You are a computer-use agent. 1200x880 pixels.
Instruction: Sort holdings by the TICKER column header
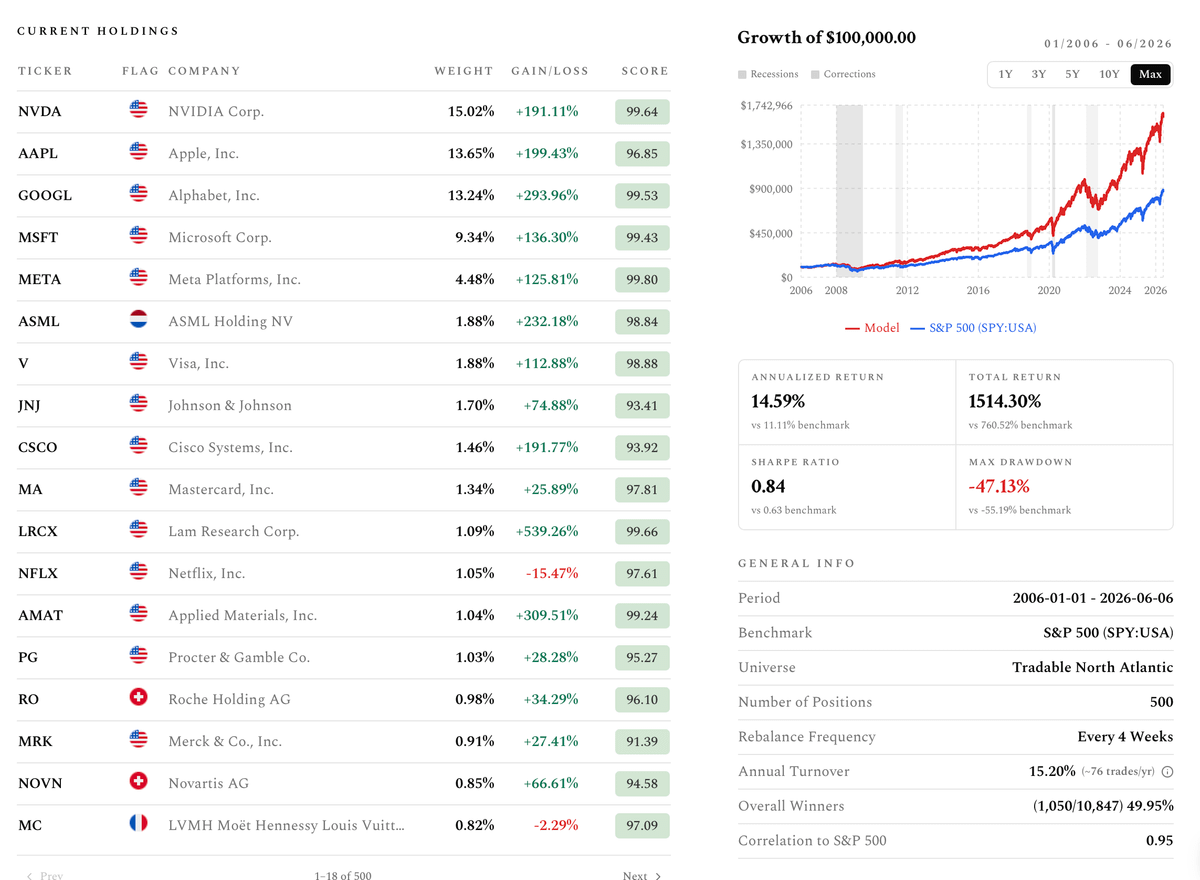45,71
